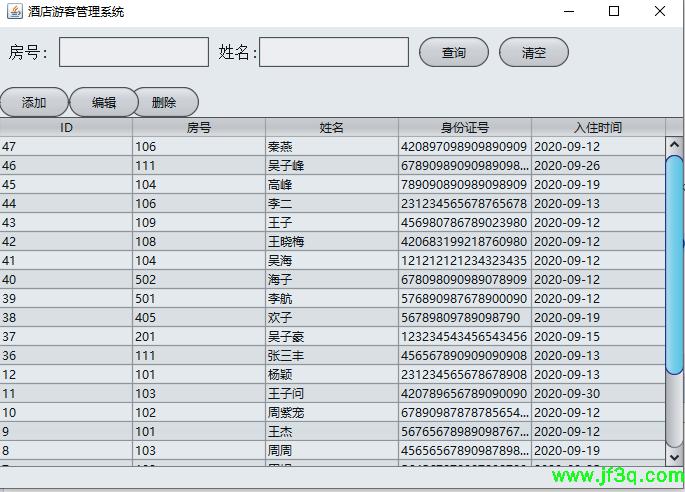Viewport: 685px width, 492px height.
Task: Click the 姓名 column header in table
Action: tap(331, 127)
